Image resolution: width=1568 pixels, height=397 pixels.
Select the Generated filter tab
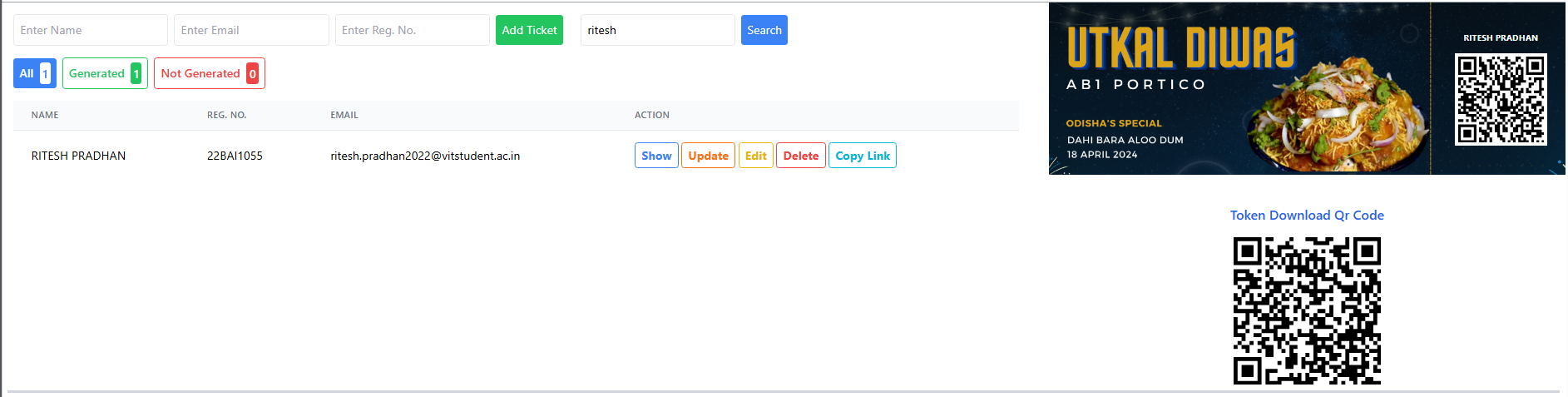click(x=105, y=73)
